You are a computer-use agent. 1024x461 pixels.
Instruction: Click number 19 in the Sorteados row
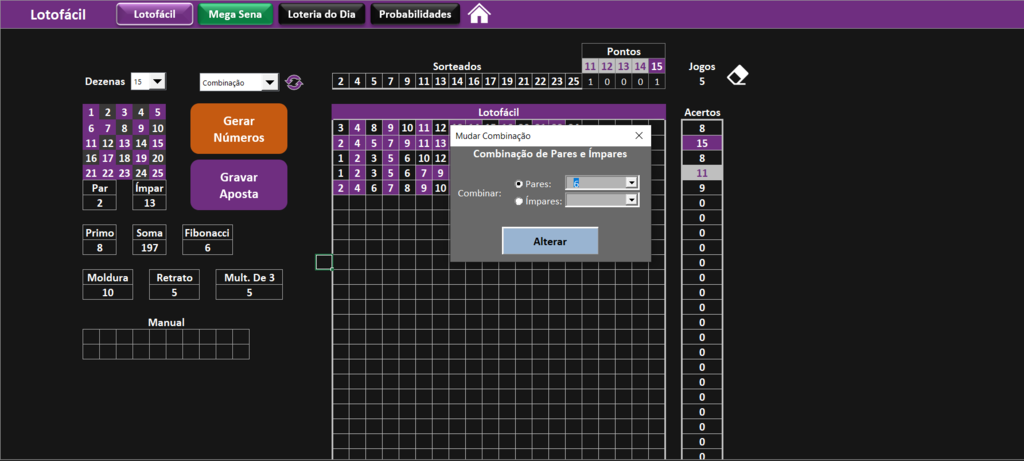507,82
